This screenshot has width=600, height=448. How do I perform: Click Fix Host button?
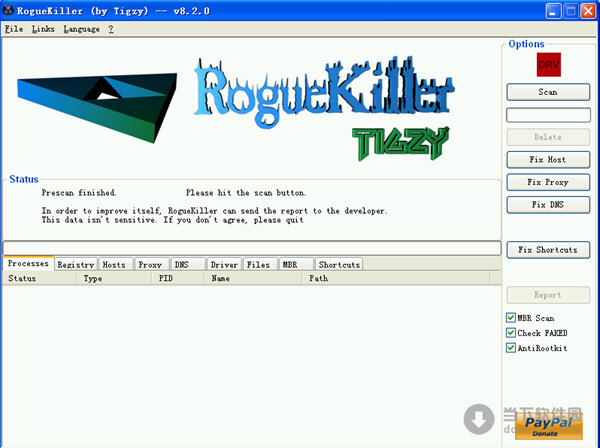[x=548, y=160]
